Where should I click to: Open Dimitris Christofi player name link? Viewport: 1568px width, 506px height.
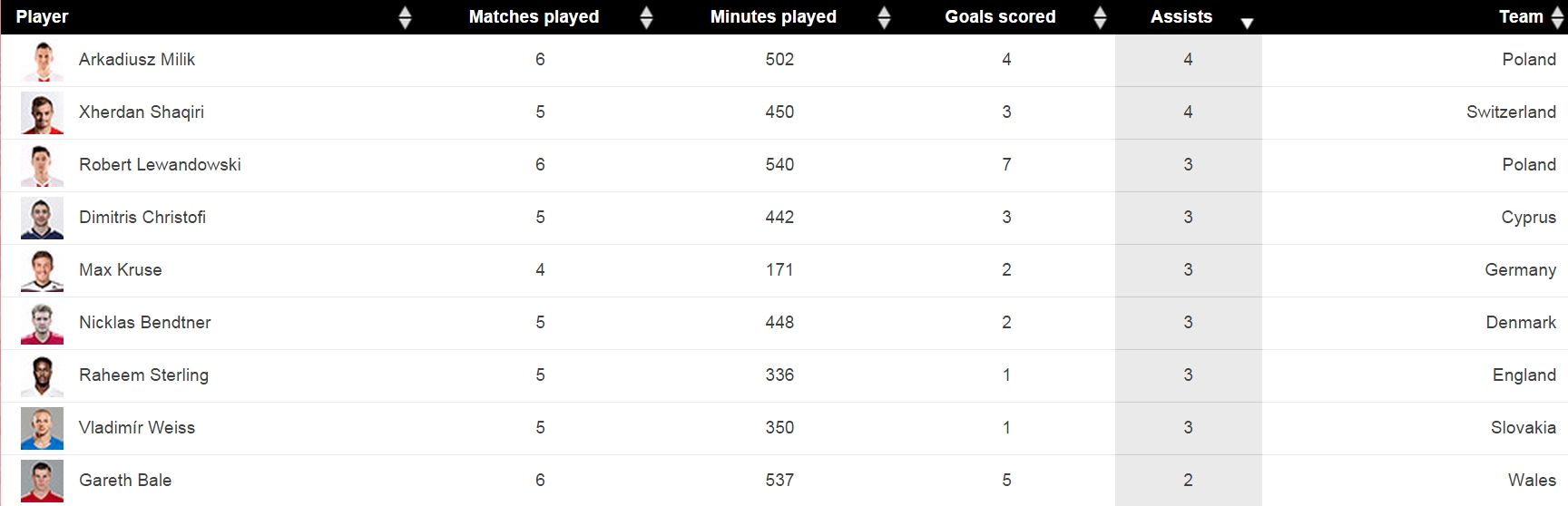point(142,218)
